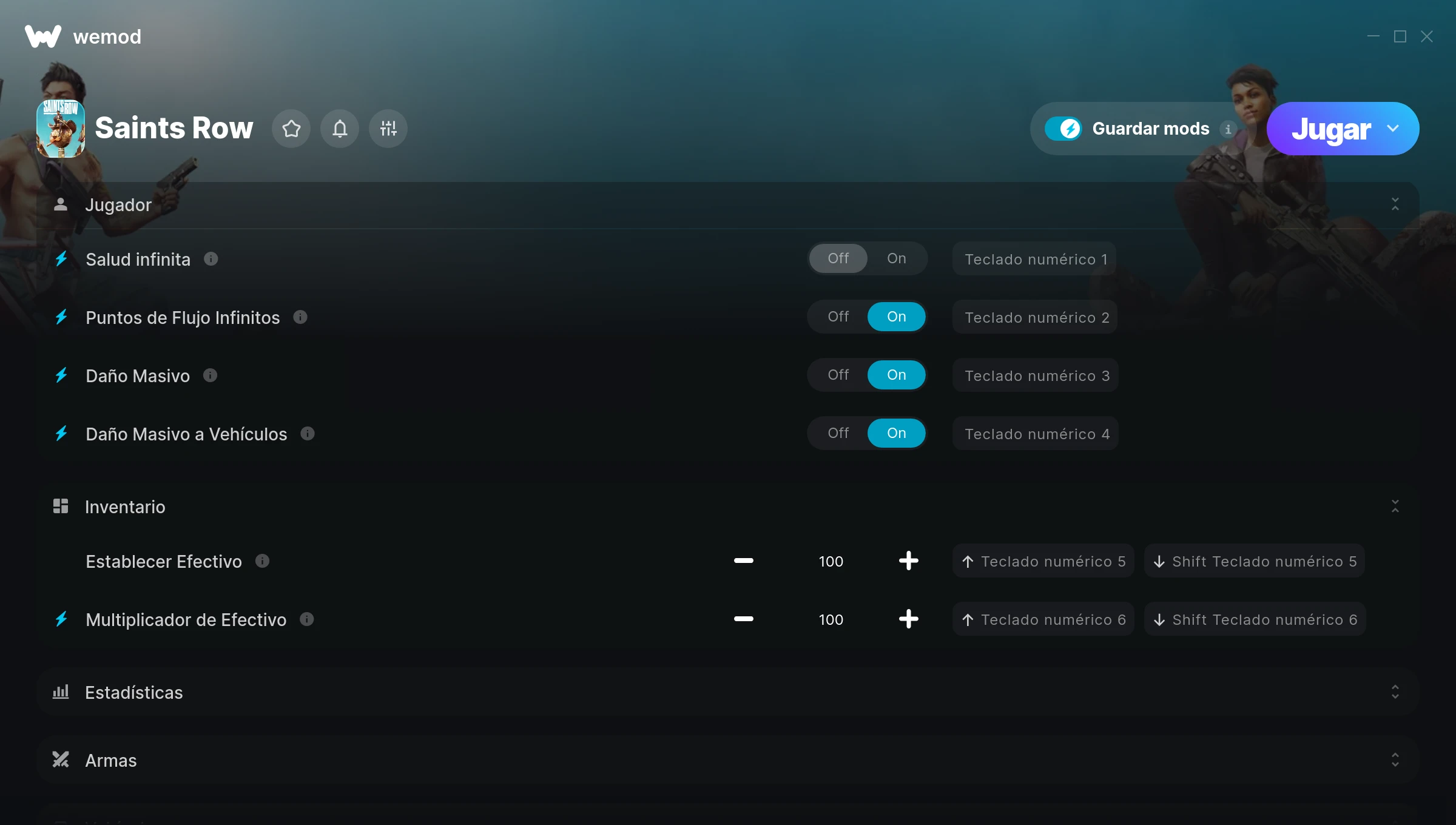Keep Puntos de Flujo Infinitos On
This screenshot has width=1456, height=825.
[x=897, y=317]
